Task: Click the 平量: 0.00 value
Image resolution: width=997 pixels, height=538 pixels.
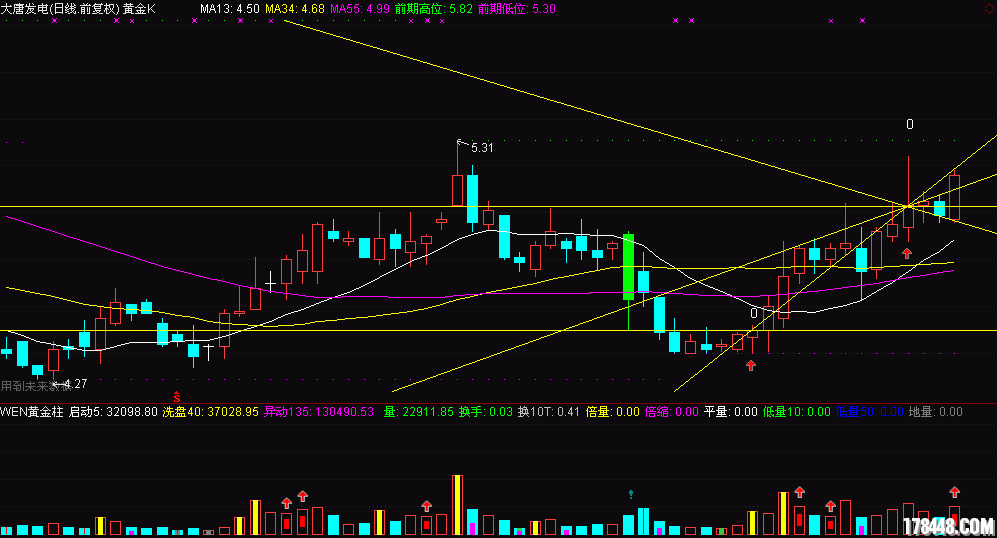Action: click(731, 411)
